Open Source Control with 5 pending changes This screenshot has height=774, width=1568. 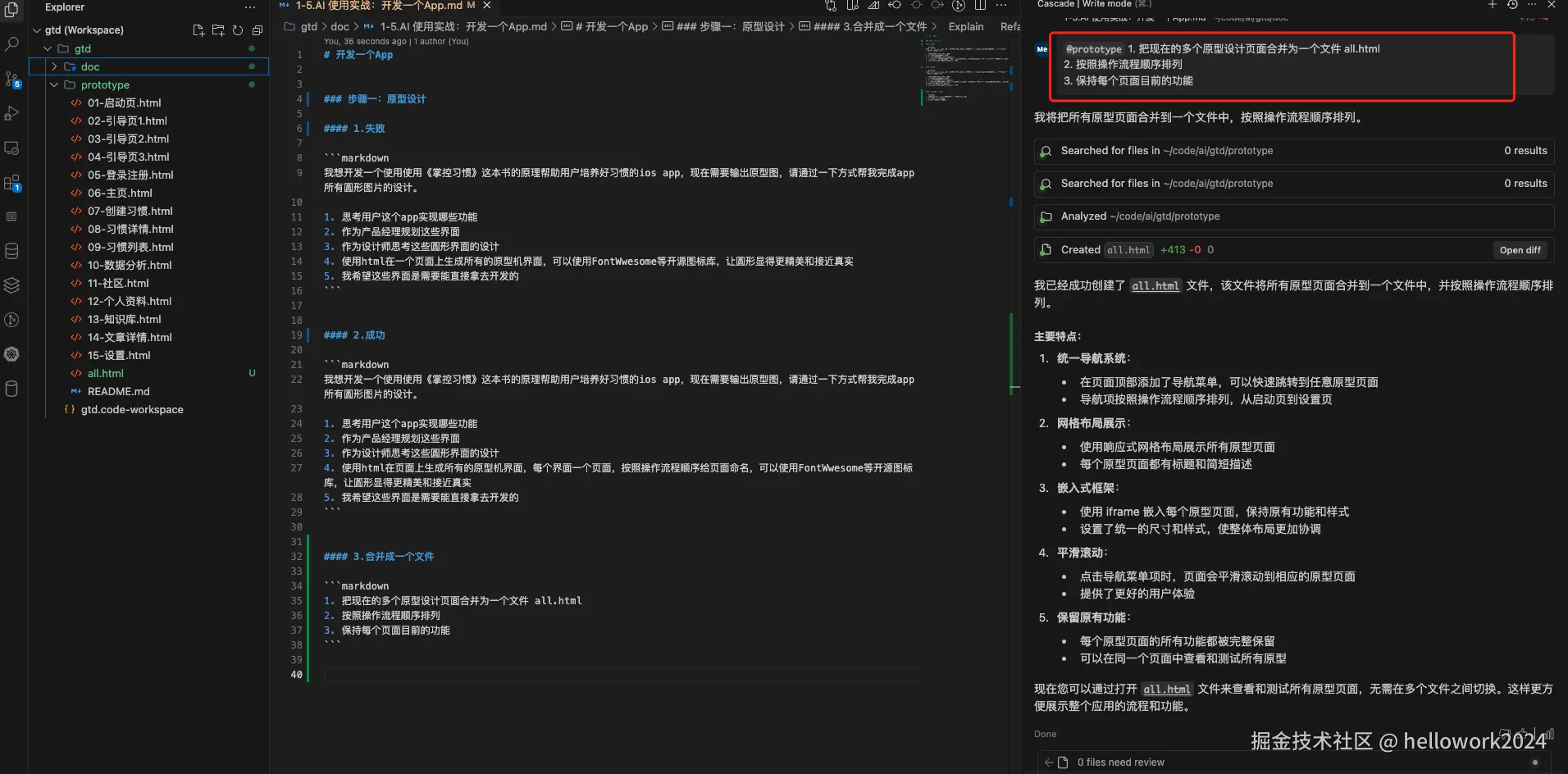pos(11,79)
